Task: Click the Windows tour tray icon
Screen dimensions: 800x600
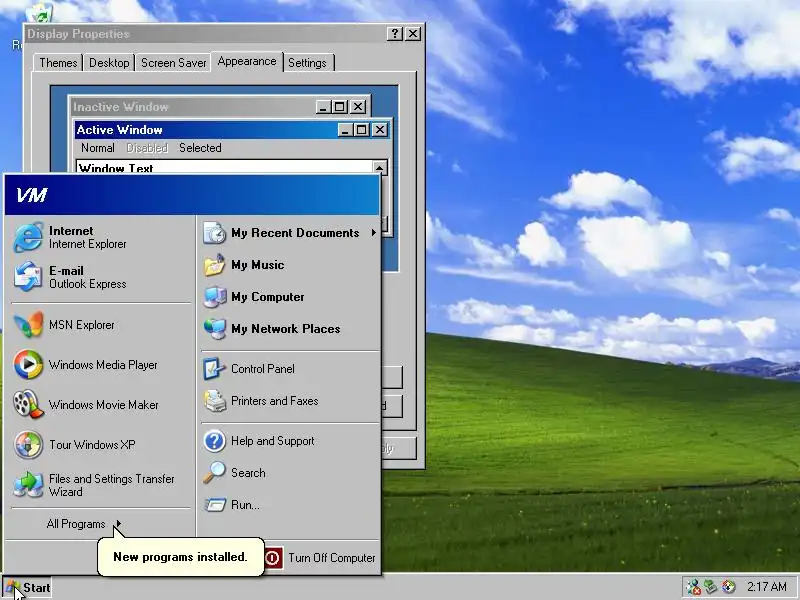Action: pos(729,587)
